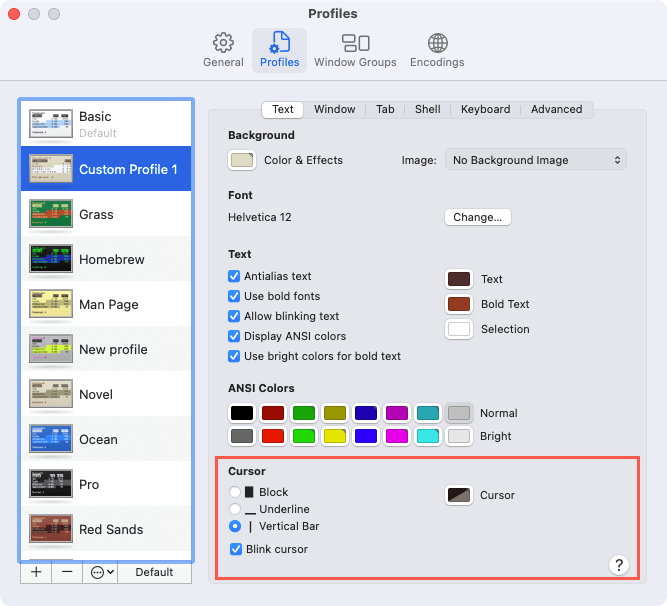Choose the Block cursor style

pyautogui.click(x=235, y=492)
